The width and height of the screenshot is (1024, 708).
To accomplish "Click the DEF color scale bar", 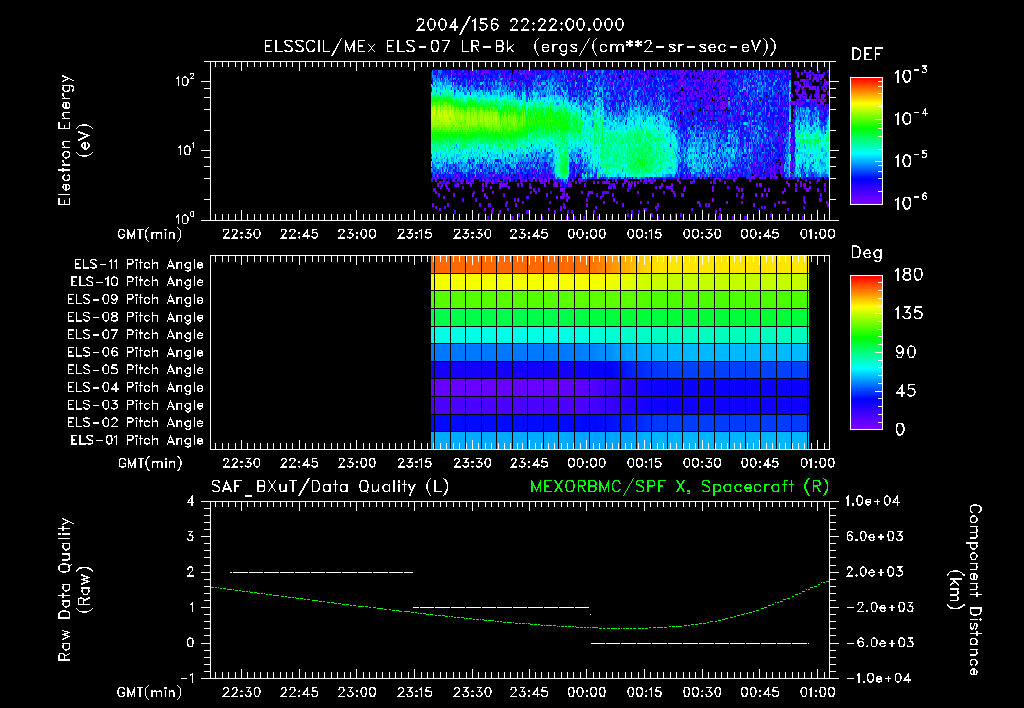I will [866, 141].
